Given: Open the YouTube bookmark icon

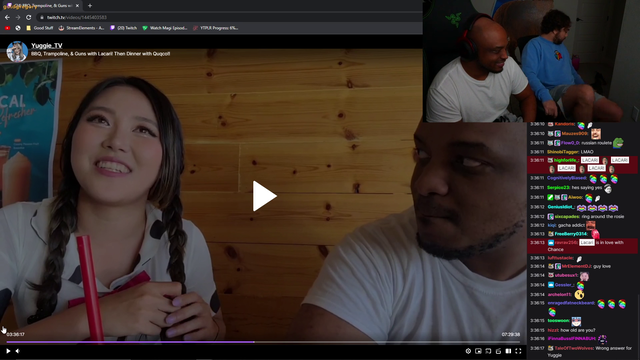Looking at the screenshot, I should [7, 28].
